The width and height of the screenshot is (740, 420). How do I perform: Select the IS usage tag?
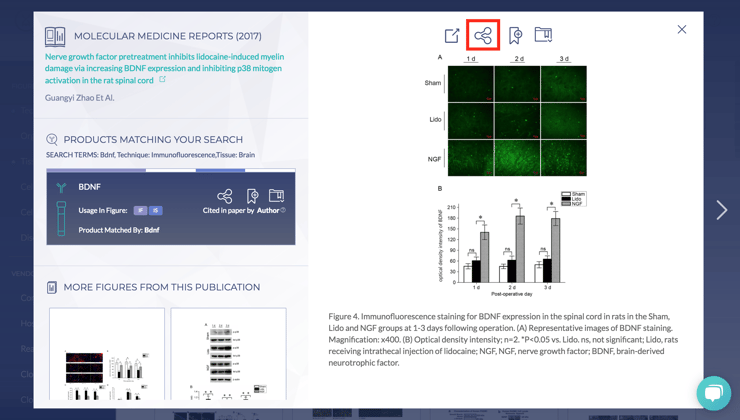click(x=156, y=210)
